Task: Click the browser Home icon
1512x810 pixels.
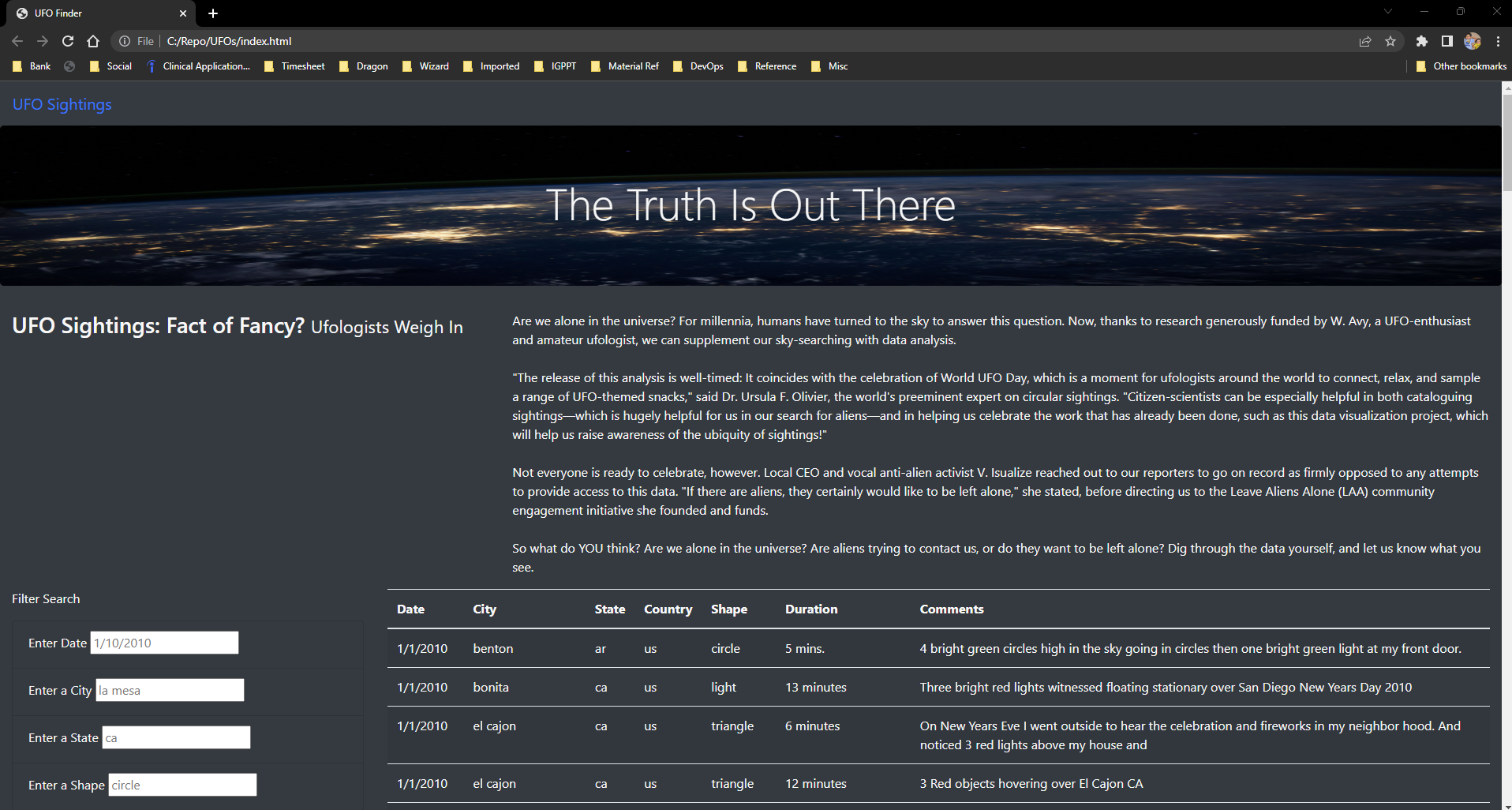Action: 93,41
